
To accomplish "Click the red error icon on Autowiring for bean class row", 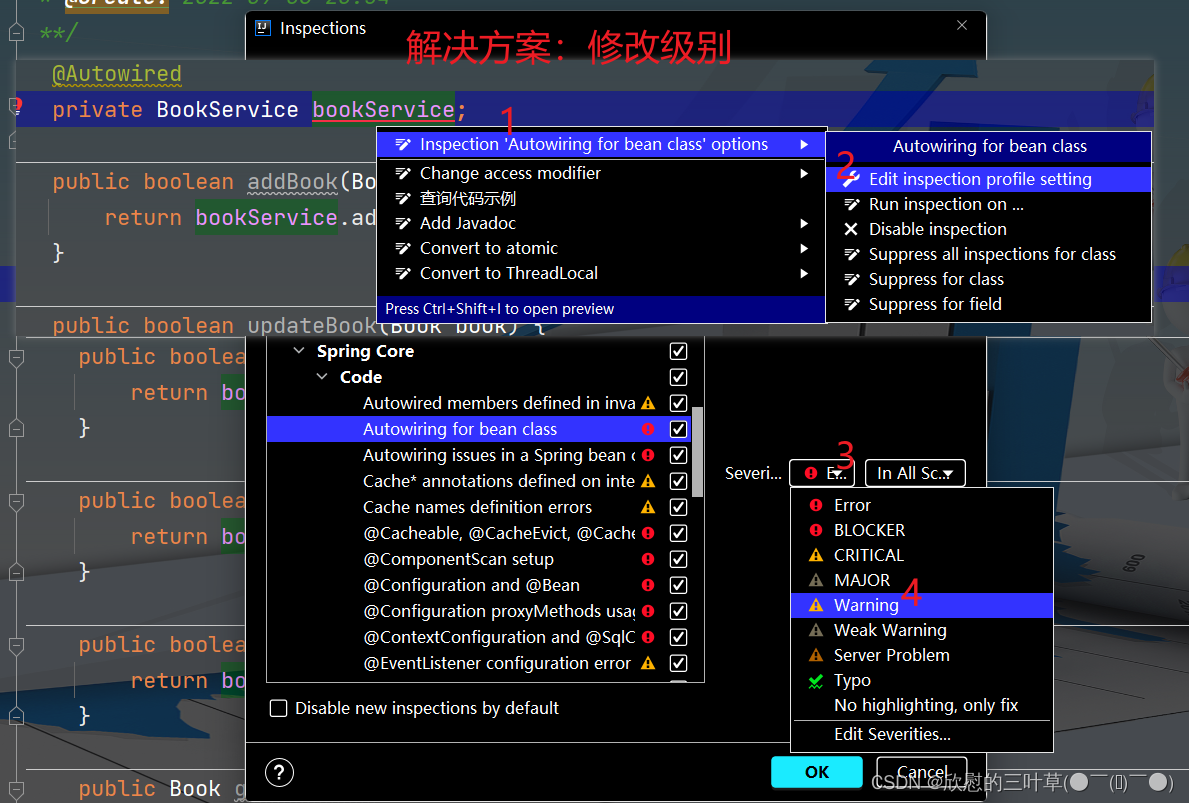I will [x=648, y=429].
